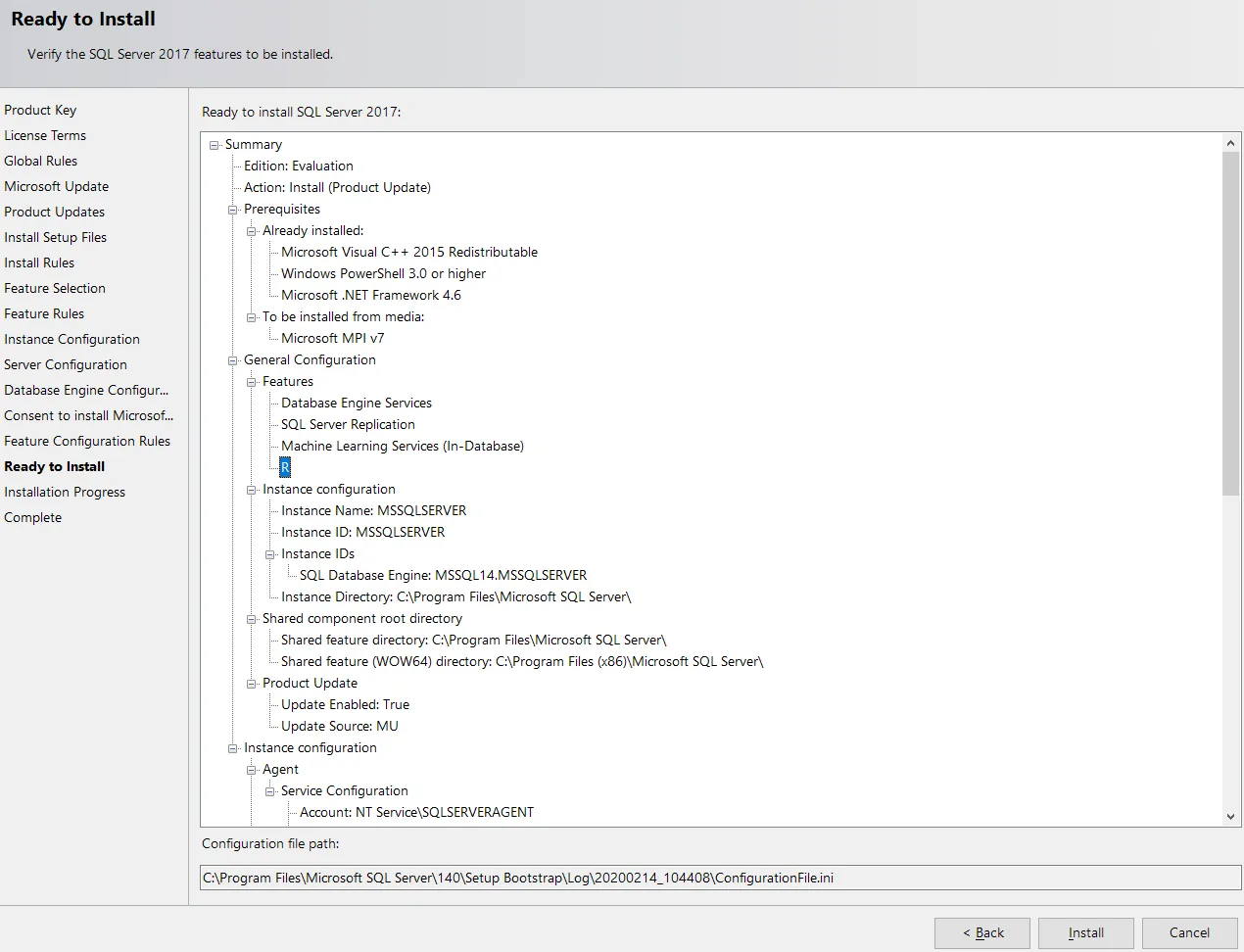The height and width of the screenshot is (952, 1244).
Task: Select the Shared feature directory item
Action: tap(474, 640)
